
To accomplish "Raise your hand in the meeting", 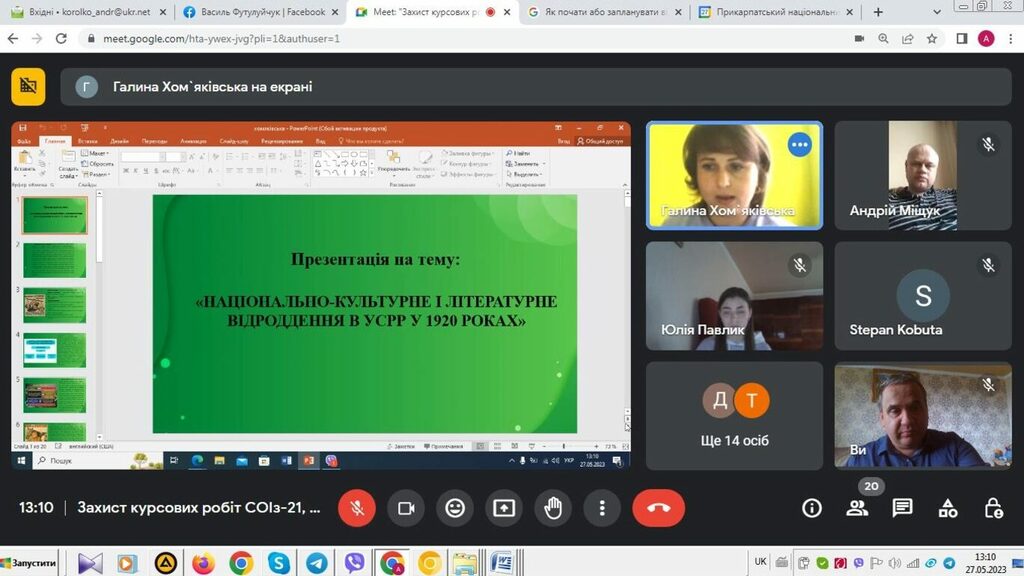I will pyautogui.click(x=553, y=508).
